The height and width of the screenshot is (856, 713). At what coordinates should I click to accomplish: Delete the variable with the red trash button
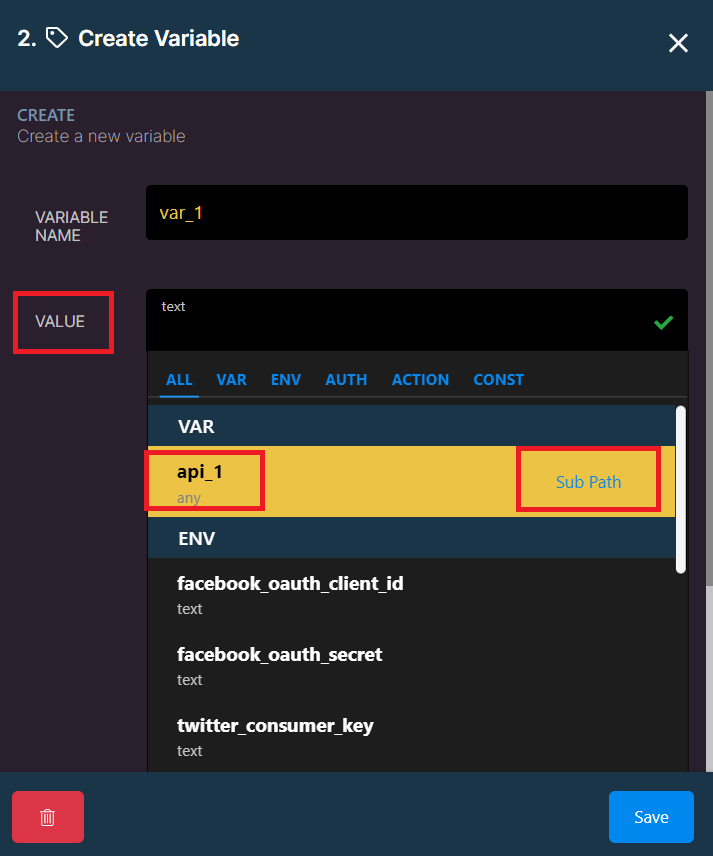48,817
